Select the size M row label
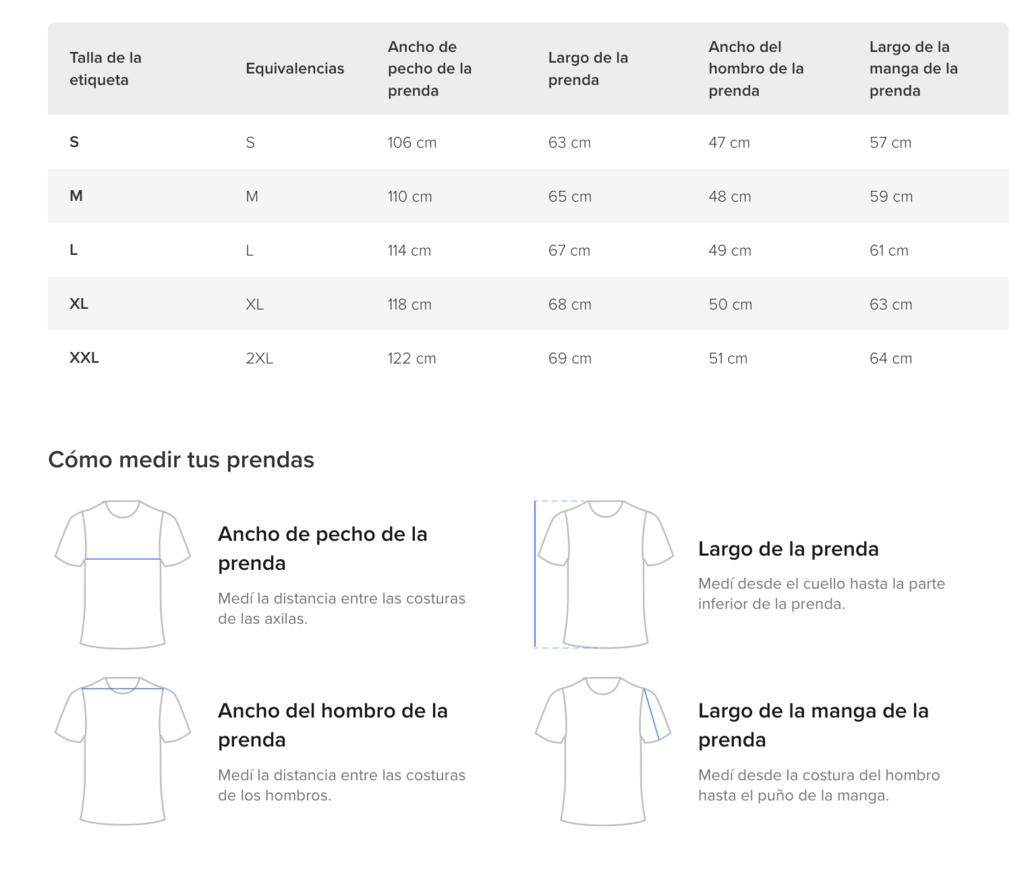This screenshot has height=878, width=1024. point(76,196)
